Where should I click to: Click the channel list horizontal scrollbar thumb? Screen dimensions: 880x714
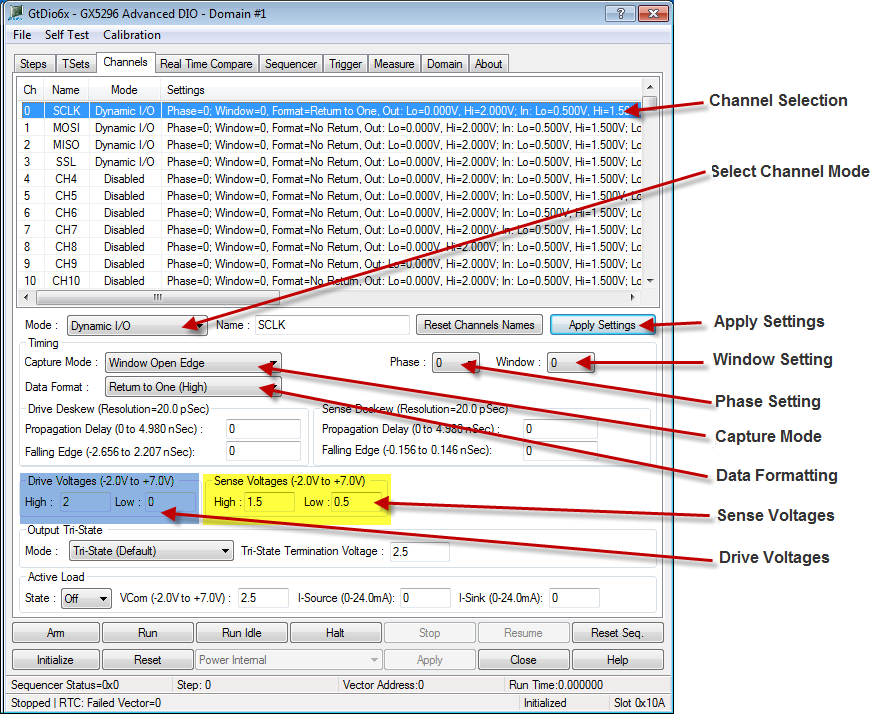pos(158,297)
